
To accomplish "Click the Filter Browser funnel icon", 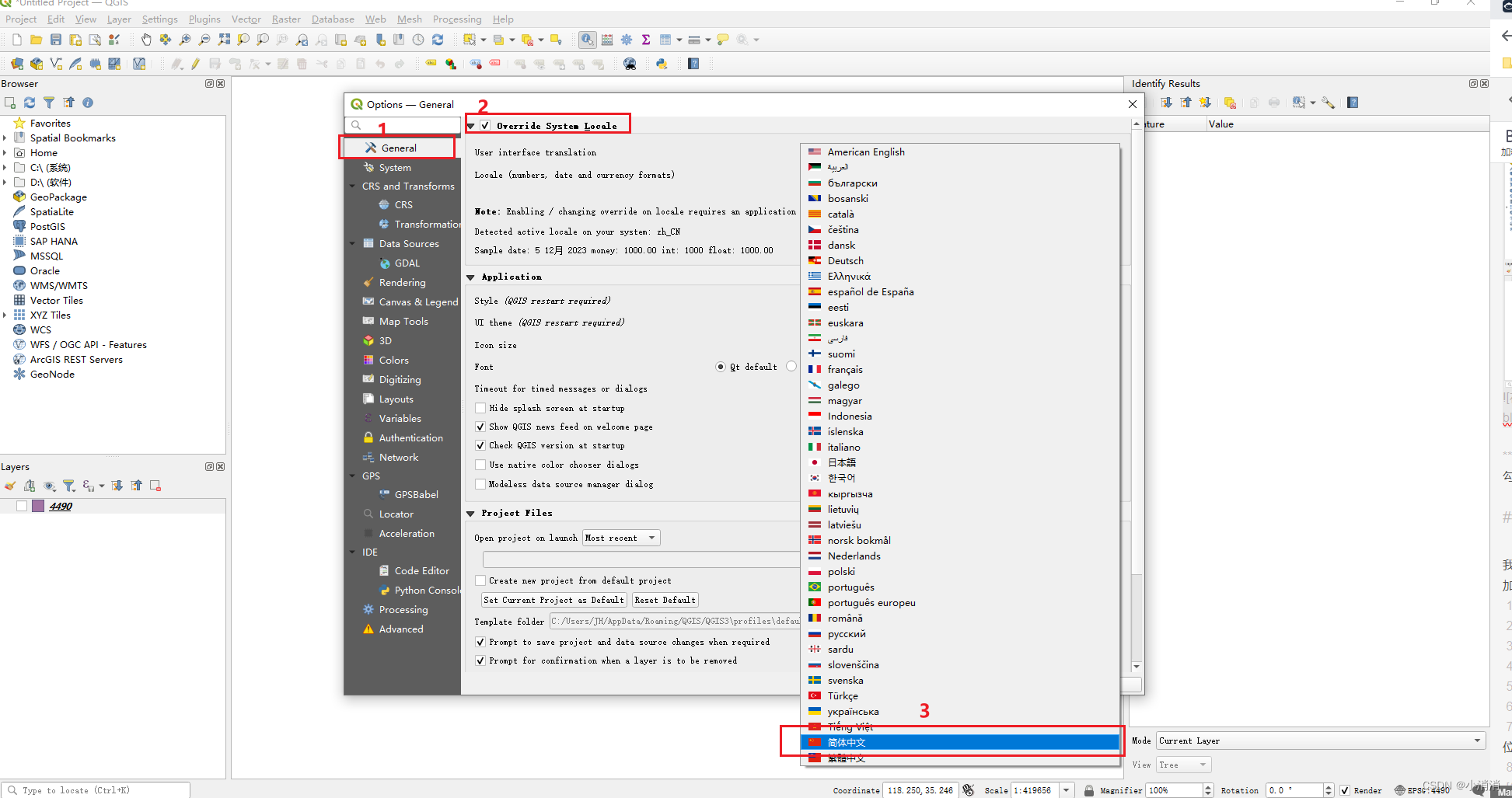I will (49, 103).
